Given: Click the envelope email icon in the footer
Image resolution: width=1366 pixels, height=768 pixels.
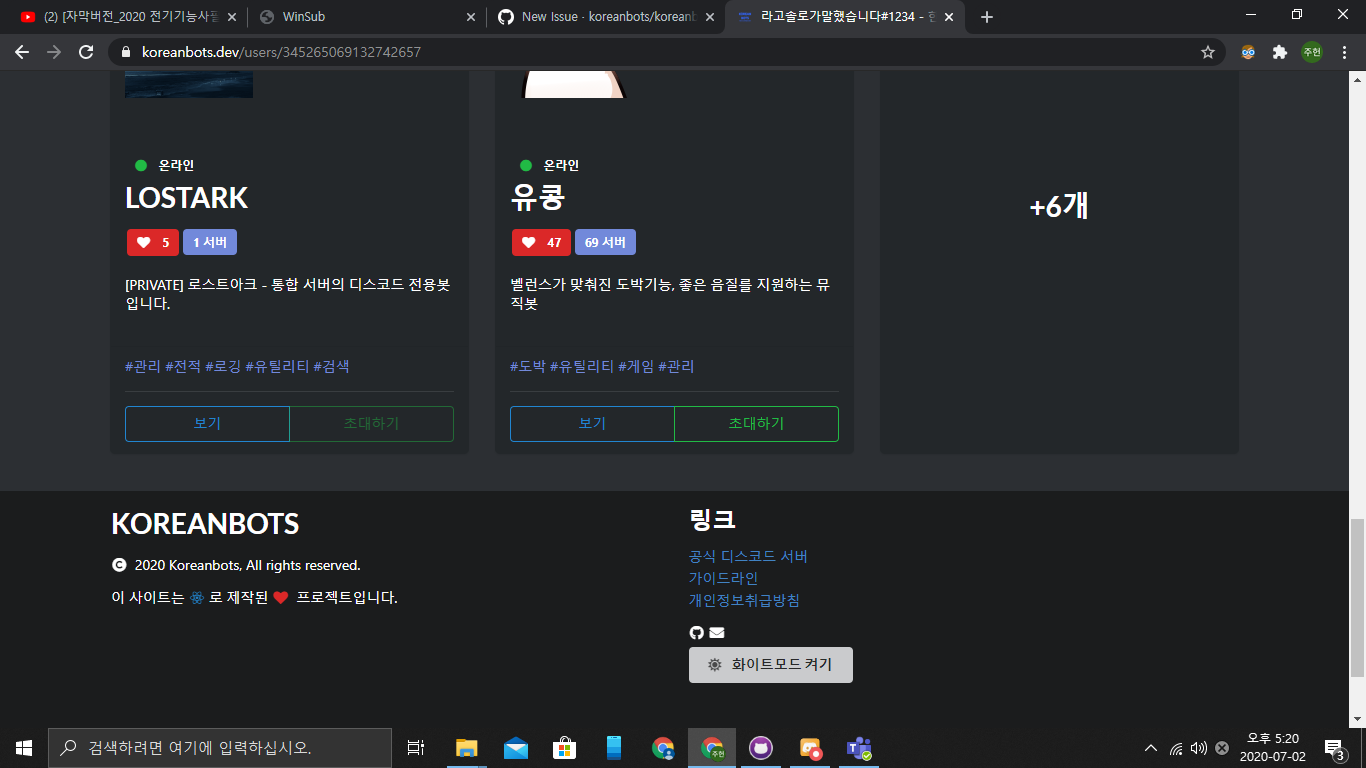Looking at the screenshot, I should 715,632.
